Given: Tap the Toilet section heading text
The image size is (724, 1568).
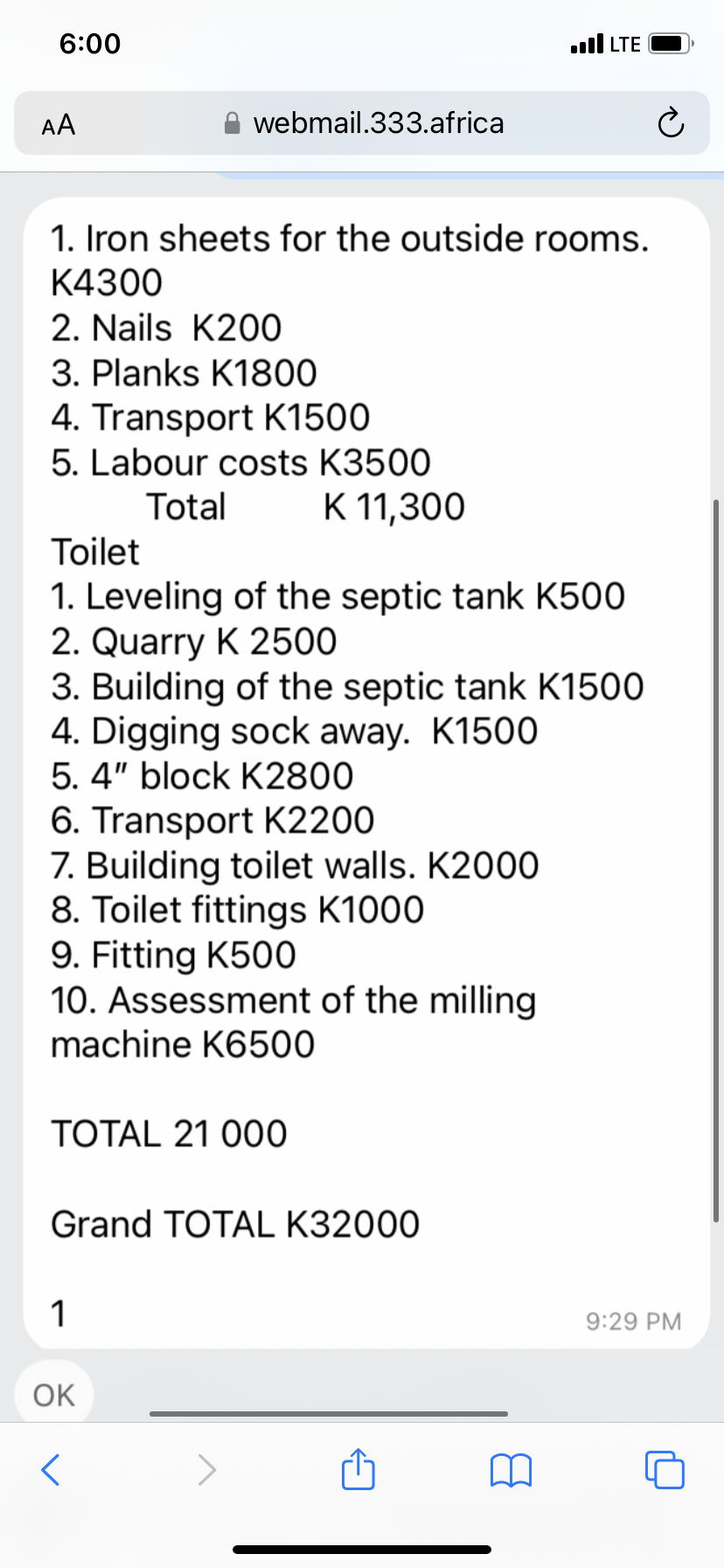Looking at the screenshot, I should [95, 551].
